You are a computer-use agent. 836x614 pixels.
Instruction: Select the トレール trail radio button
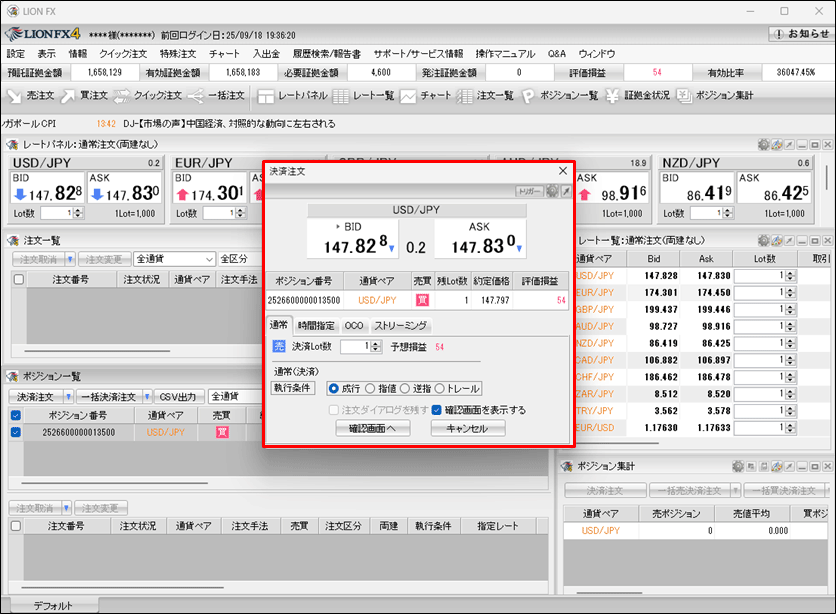tap(440, 389)
